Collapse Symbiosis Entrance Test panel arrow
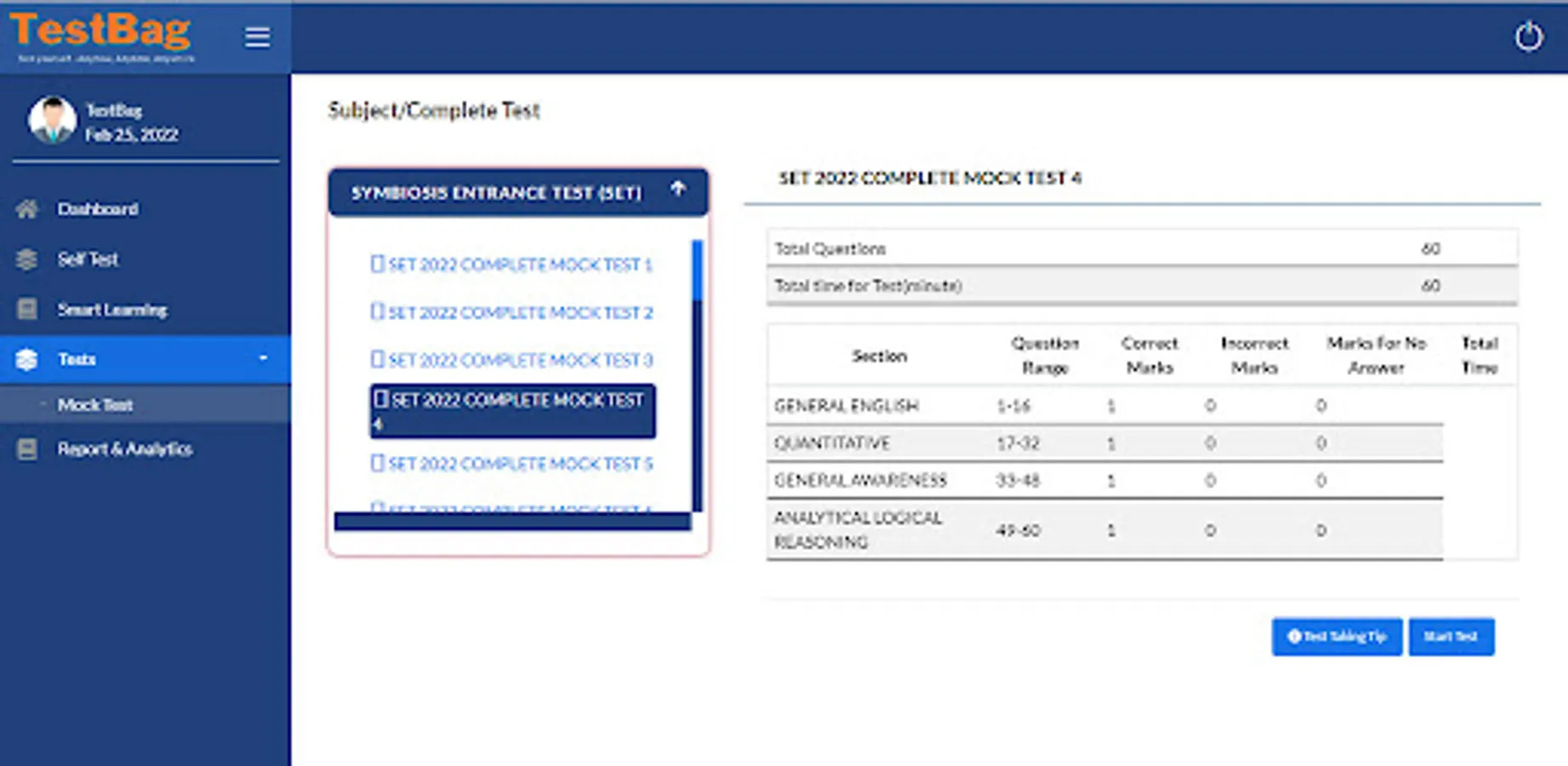Viewport: 1568px width, 766px height. click(x=678, y=189)
